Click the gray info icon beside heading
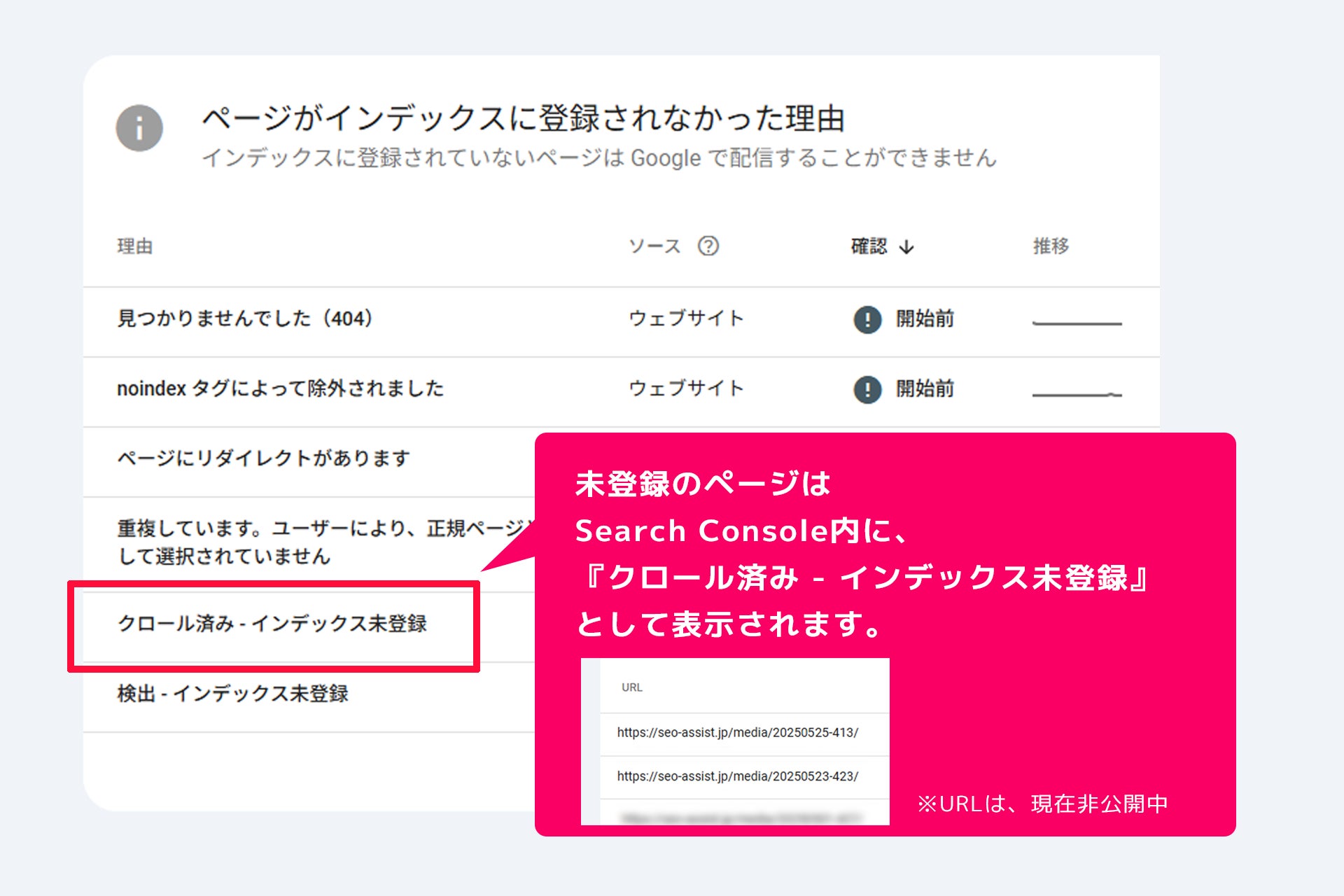The width and height of the screenshot is (1344, 896). tap(139, 128)
